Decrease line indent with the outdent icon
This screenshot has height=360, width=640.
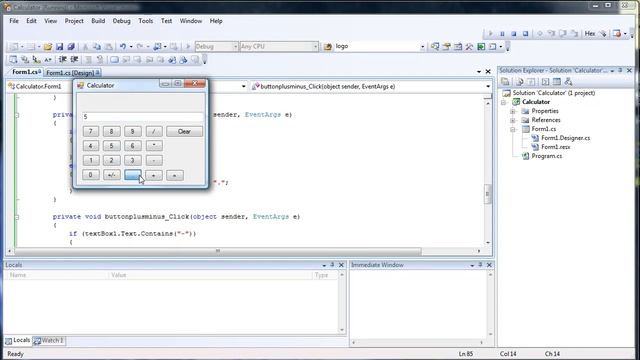[62, 60]
